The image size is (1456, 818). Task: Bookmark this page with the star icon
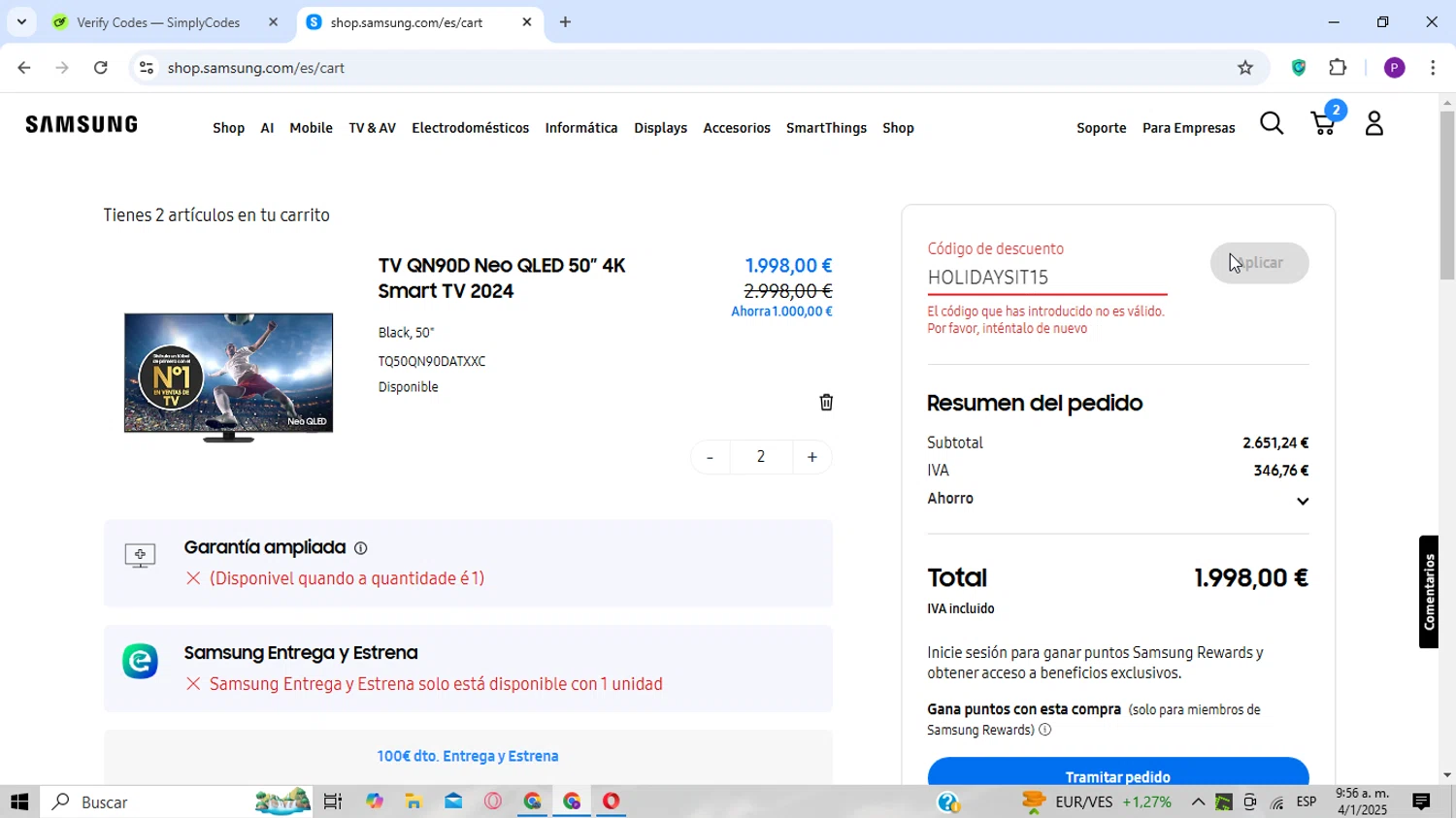click(1245, 68)
